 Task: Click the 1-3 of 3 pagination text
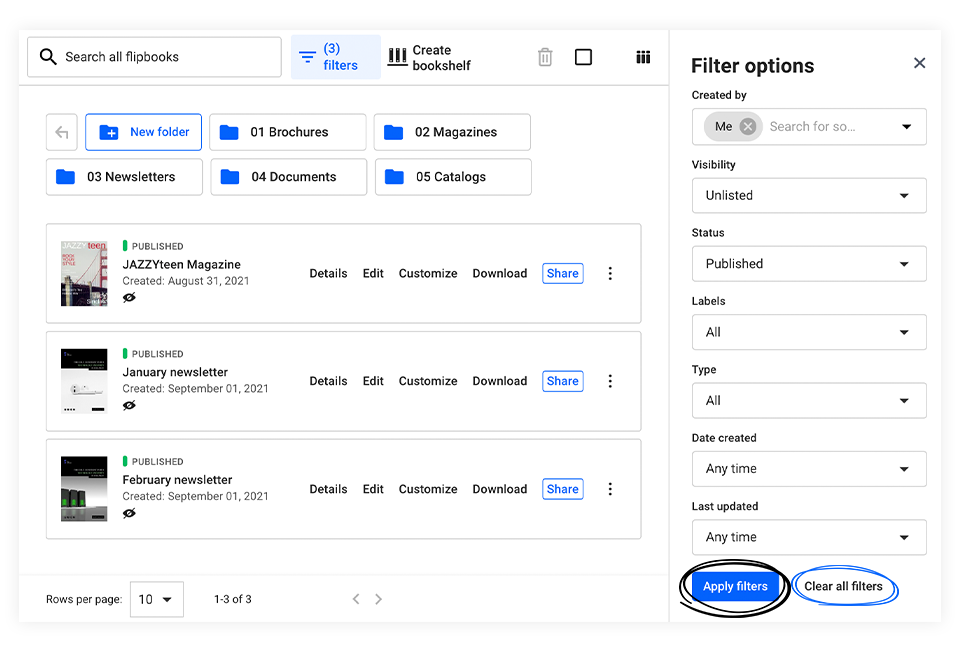pos(233,599)
